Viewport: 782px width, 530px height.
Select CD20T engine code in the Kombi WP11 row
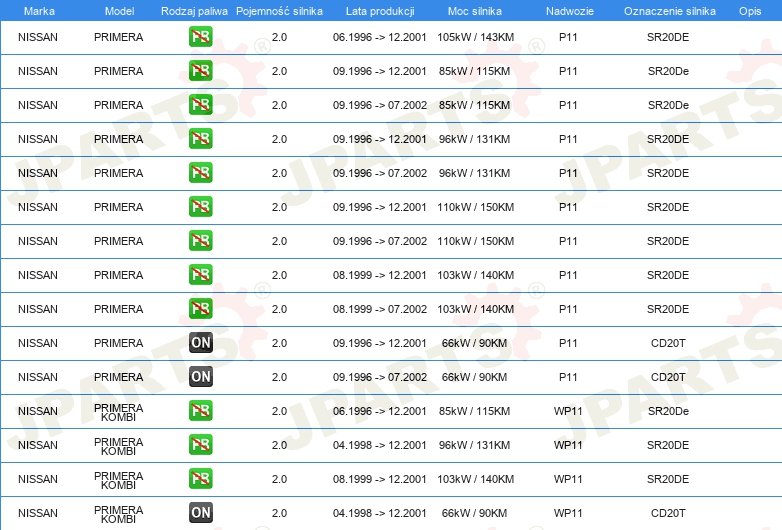[x=668, y=513]
